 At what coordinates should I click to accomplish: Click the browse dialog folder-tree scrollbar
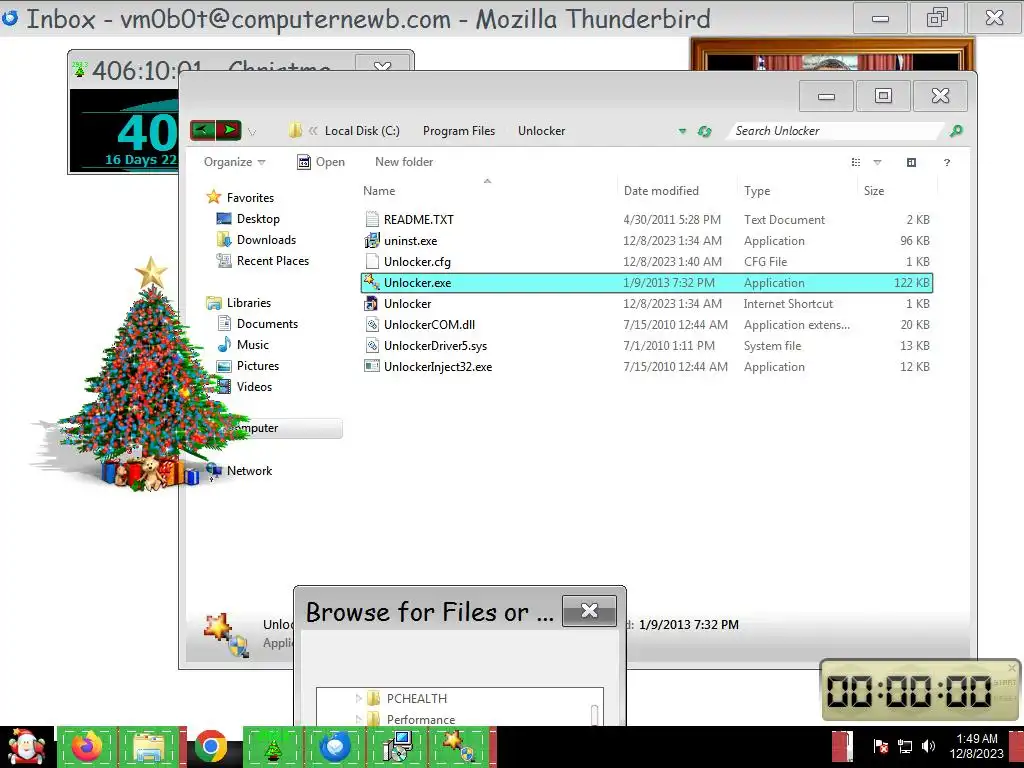595,714
